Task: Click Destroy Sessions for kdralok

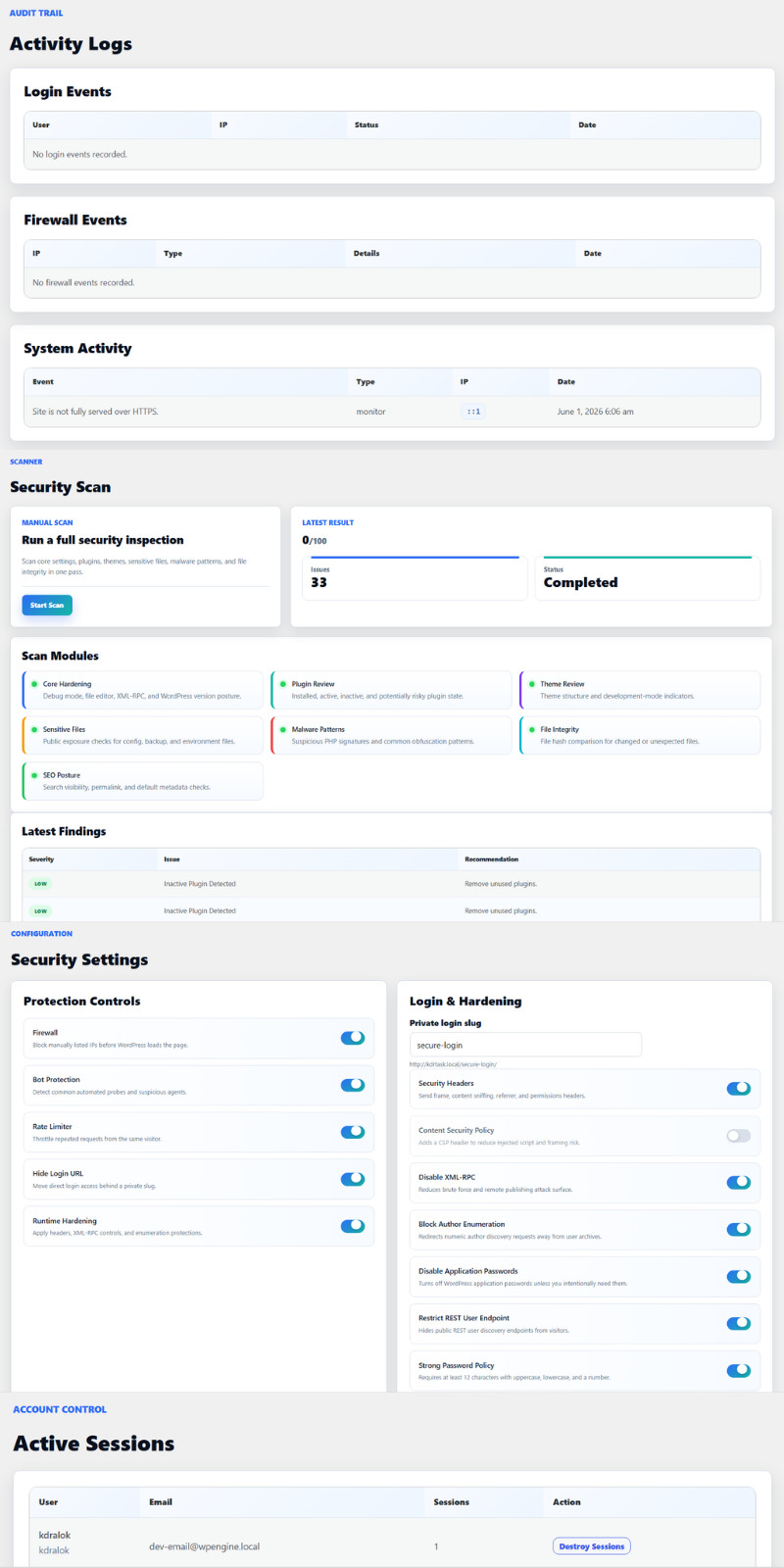Action: click(592, 1545)
